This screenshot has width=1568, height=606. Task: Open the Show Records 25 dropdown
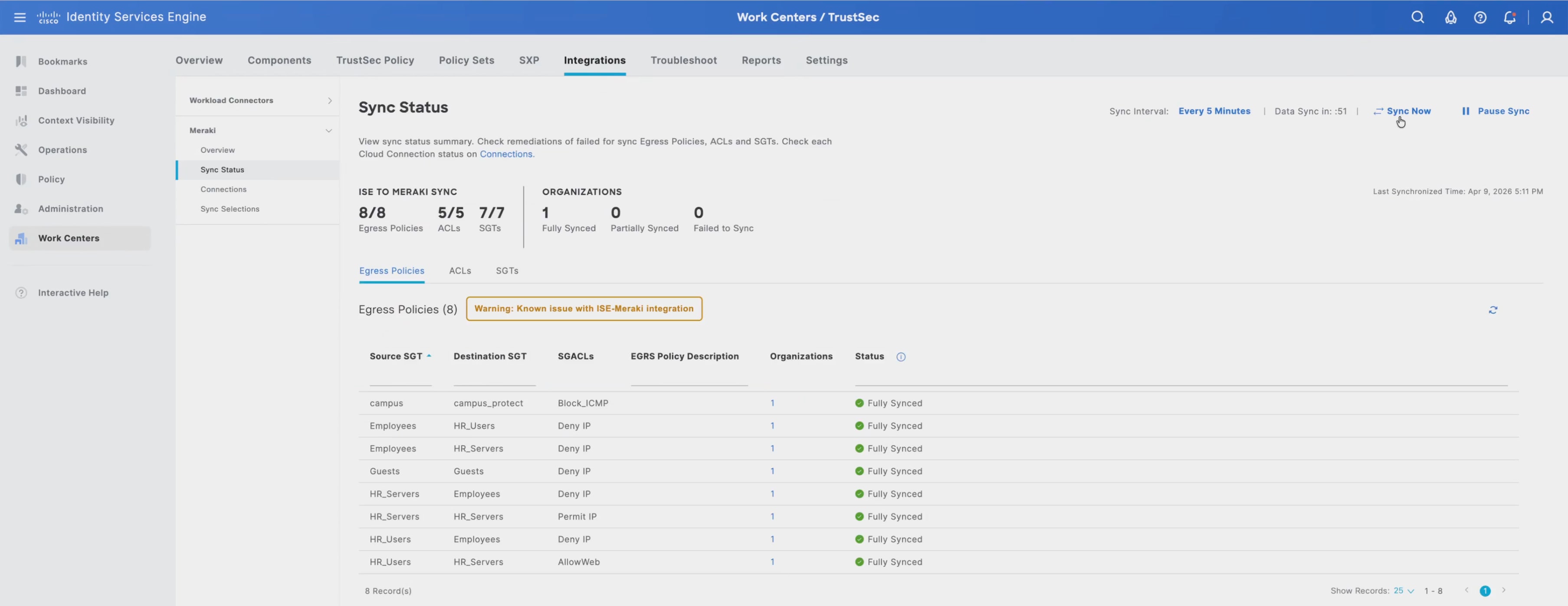pyautogui.click(x=1404, y=591)
